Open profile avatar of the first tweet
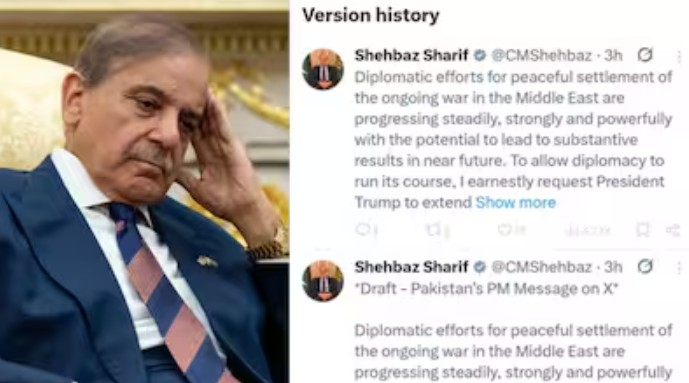 coord(323,69)
